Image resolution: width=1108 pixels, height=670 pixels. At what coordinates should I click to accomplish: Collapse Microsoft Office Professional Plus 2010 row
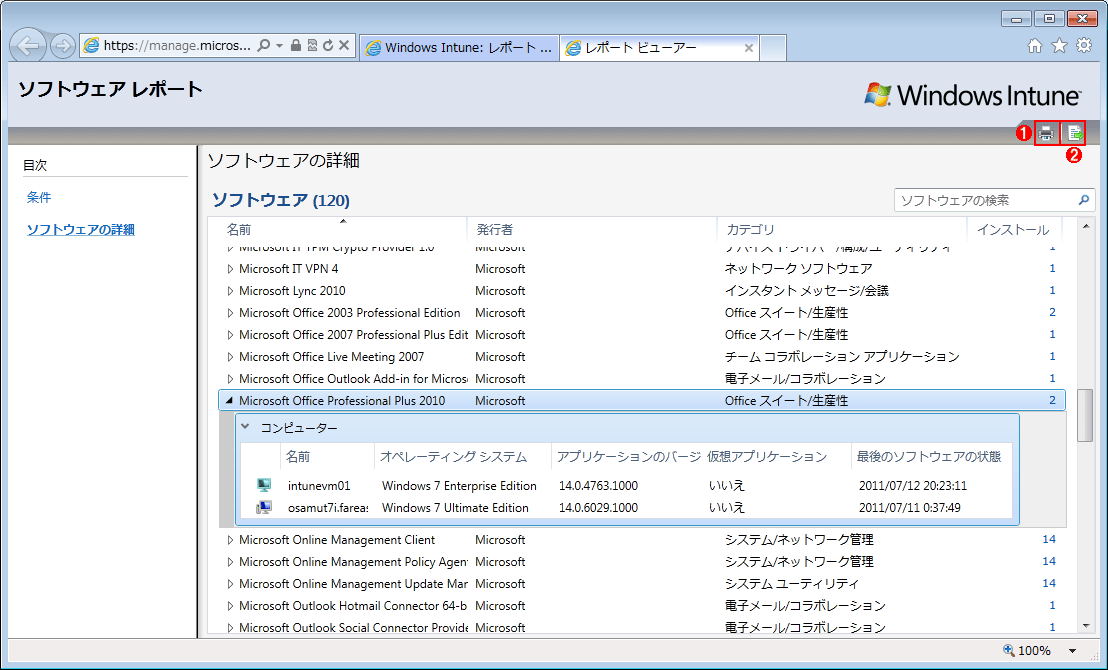[x=229, y=401]
